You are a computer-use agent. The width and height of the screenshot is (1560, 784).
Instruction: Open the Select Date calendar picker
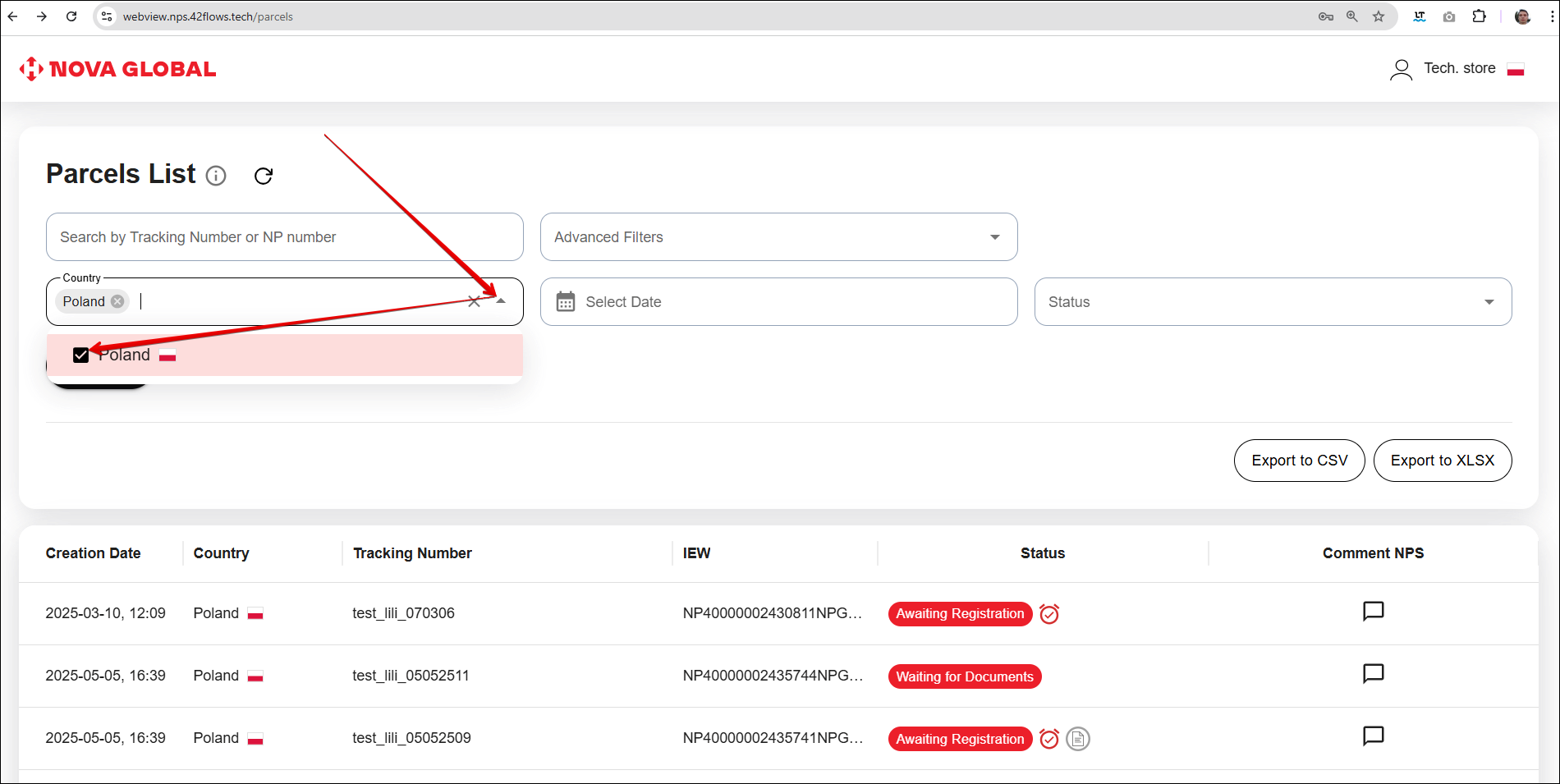(x=566, y=302)
